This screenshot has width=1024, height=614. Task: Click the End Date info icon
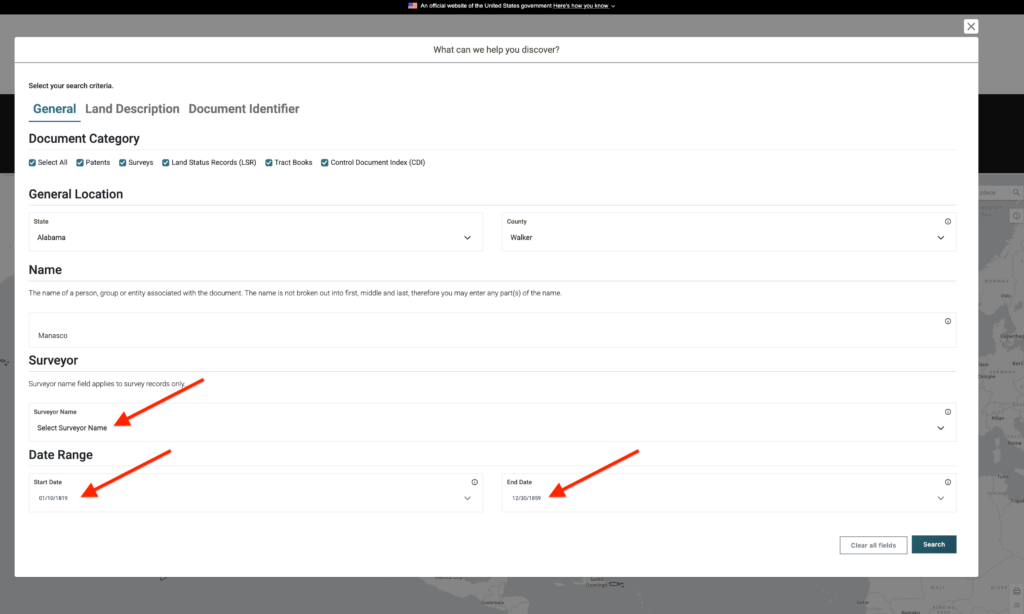click(948, 482)
